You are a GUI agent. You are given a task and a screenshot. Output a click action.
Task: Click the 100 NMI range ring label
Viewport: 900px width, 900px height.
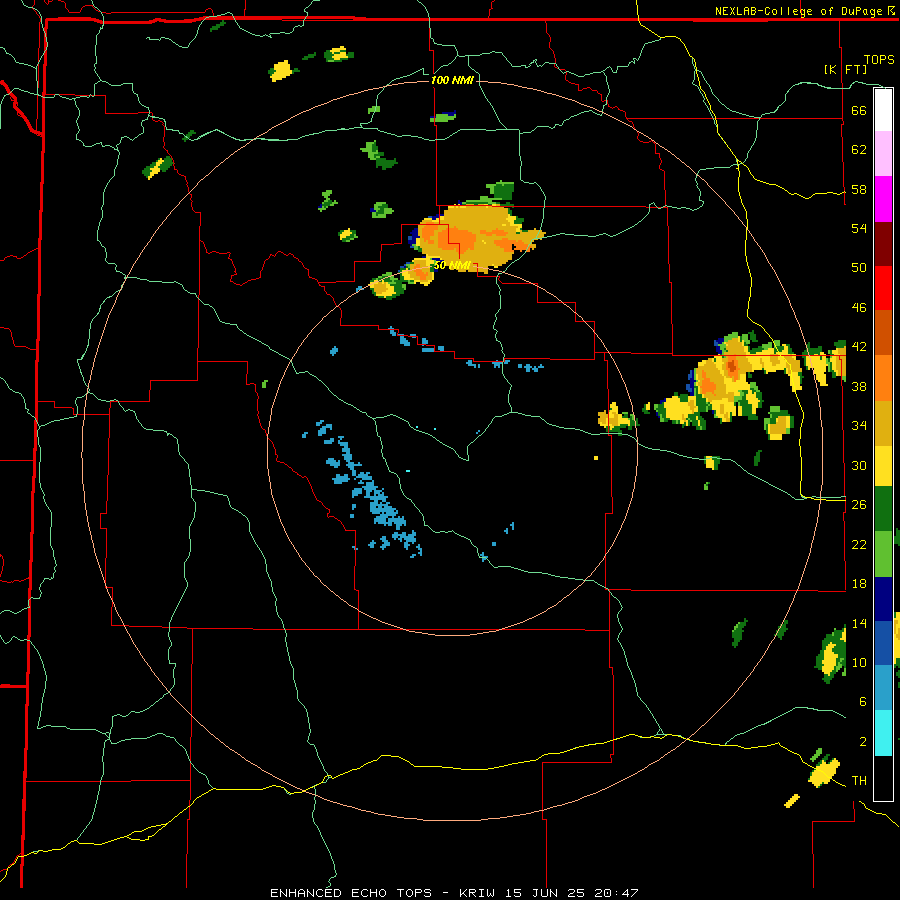point(452,80)
